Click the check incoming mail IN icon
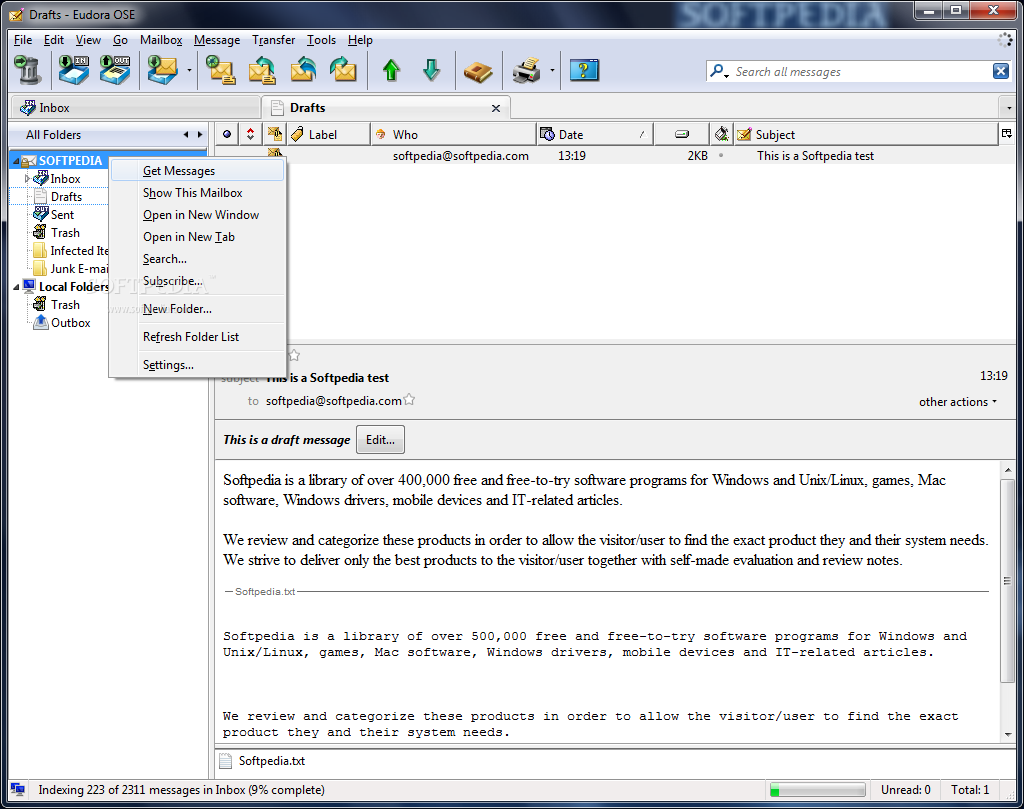The height and width of the screenshot is (809, 1024). pyautogui.click(x=74, y=70)
